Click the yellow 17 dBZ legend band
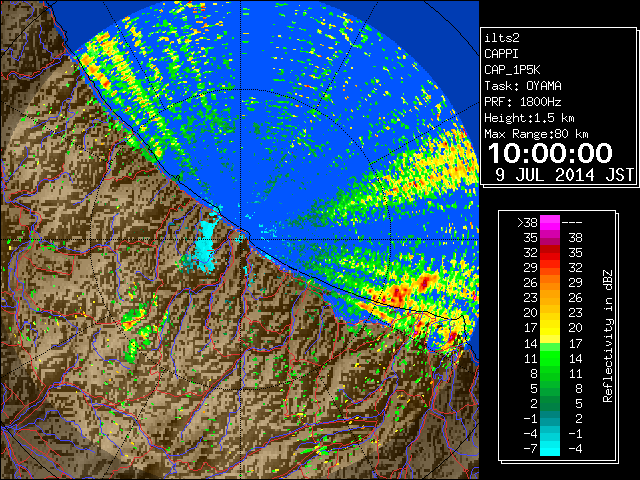Screen dimensions: 640x480 tap(550, 328)
